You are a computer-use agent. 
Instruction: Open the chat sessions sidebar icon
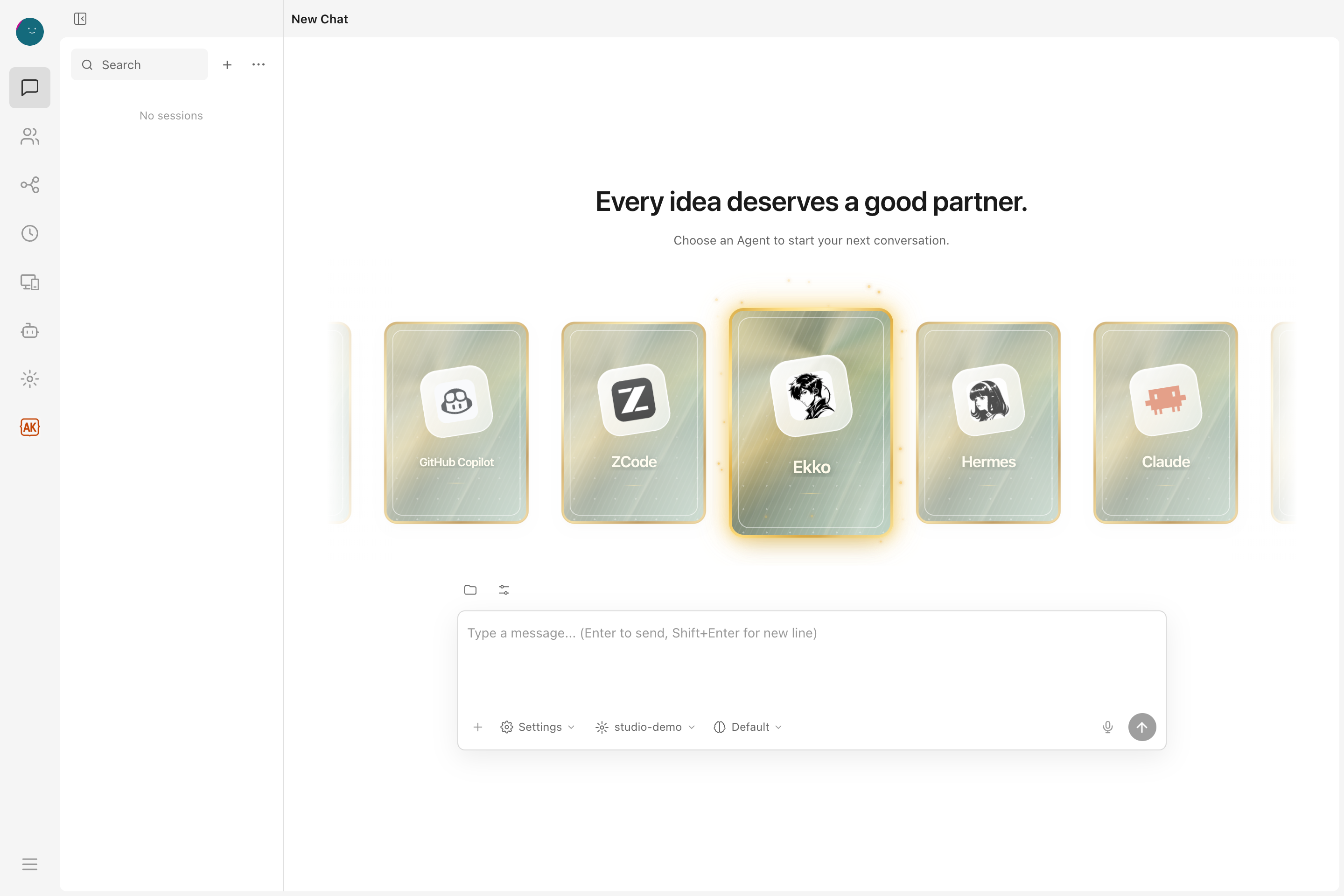coord(30,87)
